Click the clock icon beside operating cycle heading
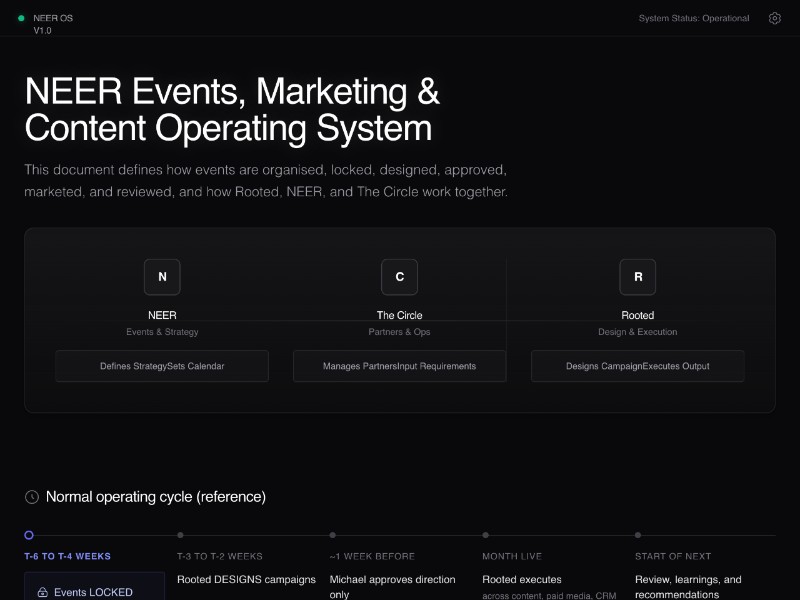The height and width of the screenshot is (600, 800). [x=31, y=496]
